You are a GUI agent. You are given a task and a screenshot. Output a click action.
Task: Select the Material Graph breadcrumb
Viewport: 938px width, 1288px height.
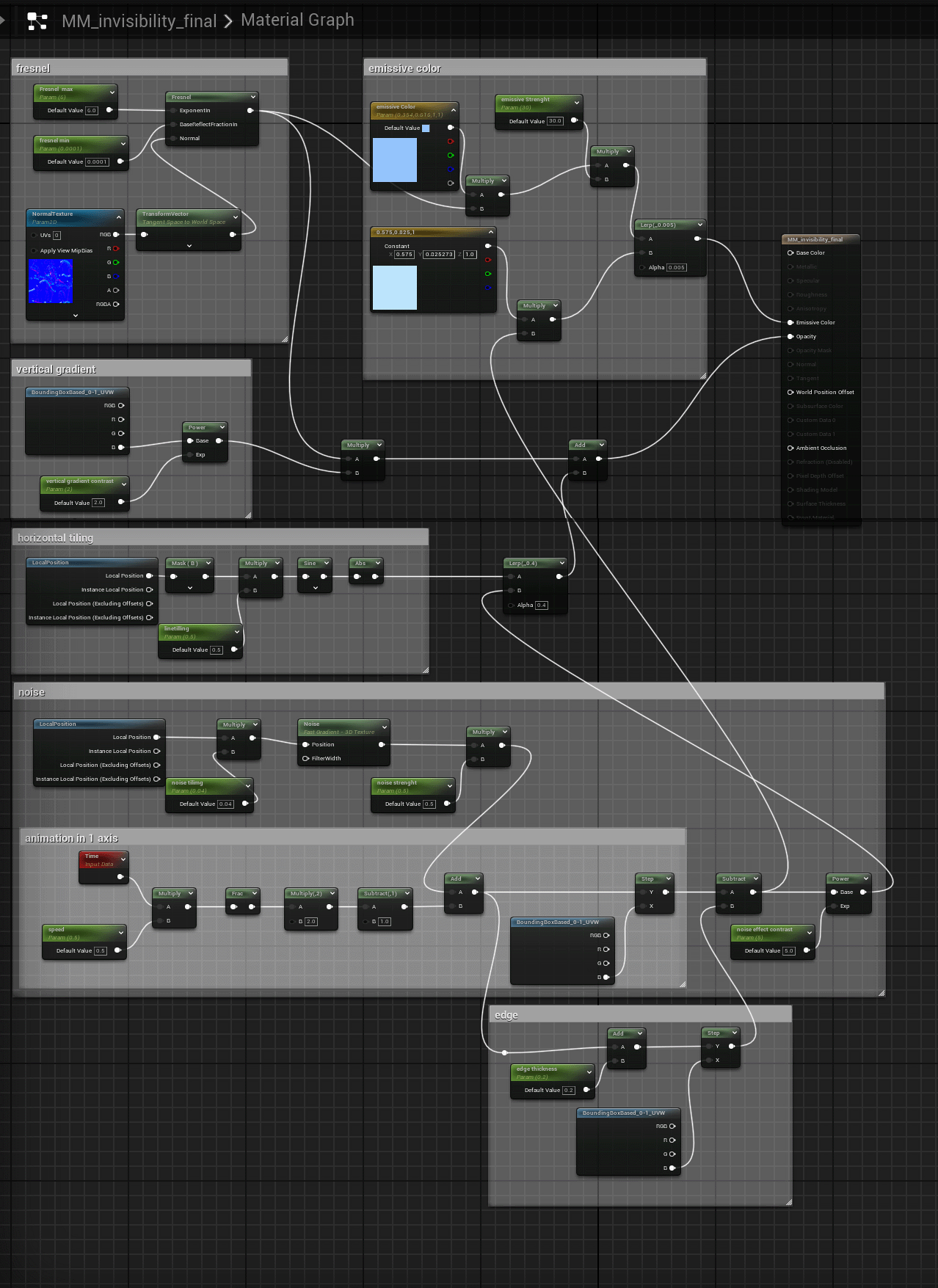coord(297,20)
